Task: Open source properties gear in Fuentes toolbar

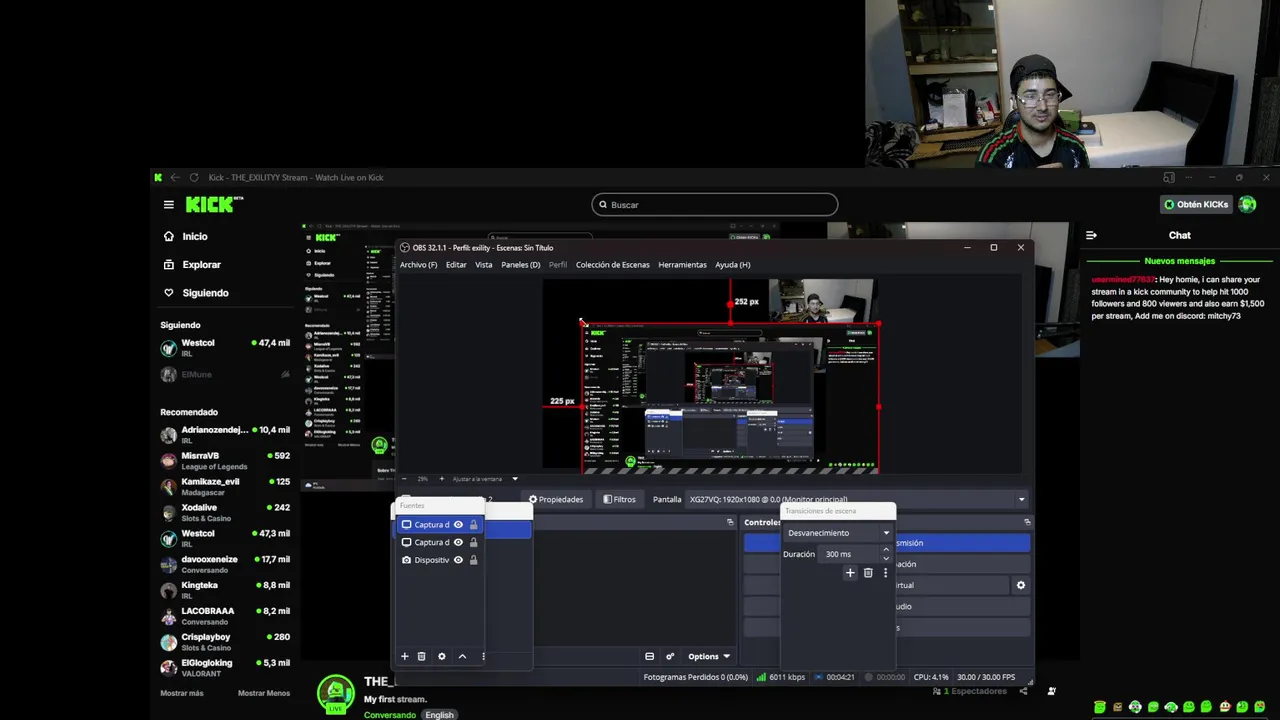Action: (x=442, y=656)
